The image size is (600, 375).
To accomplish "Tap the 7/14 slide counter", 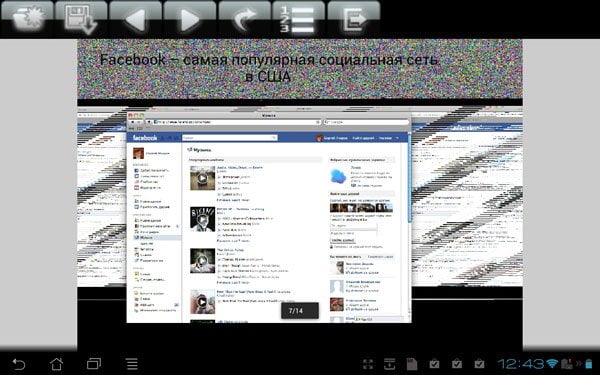I will (x=300, y=311).
